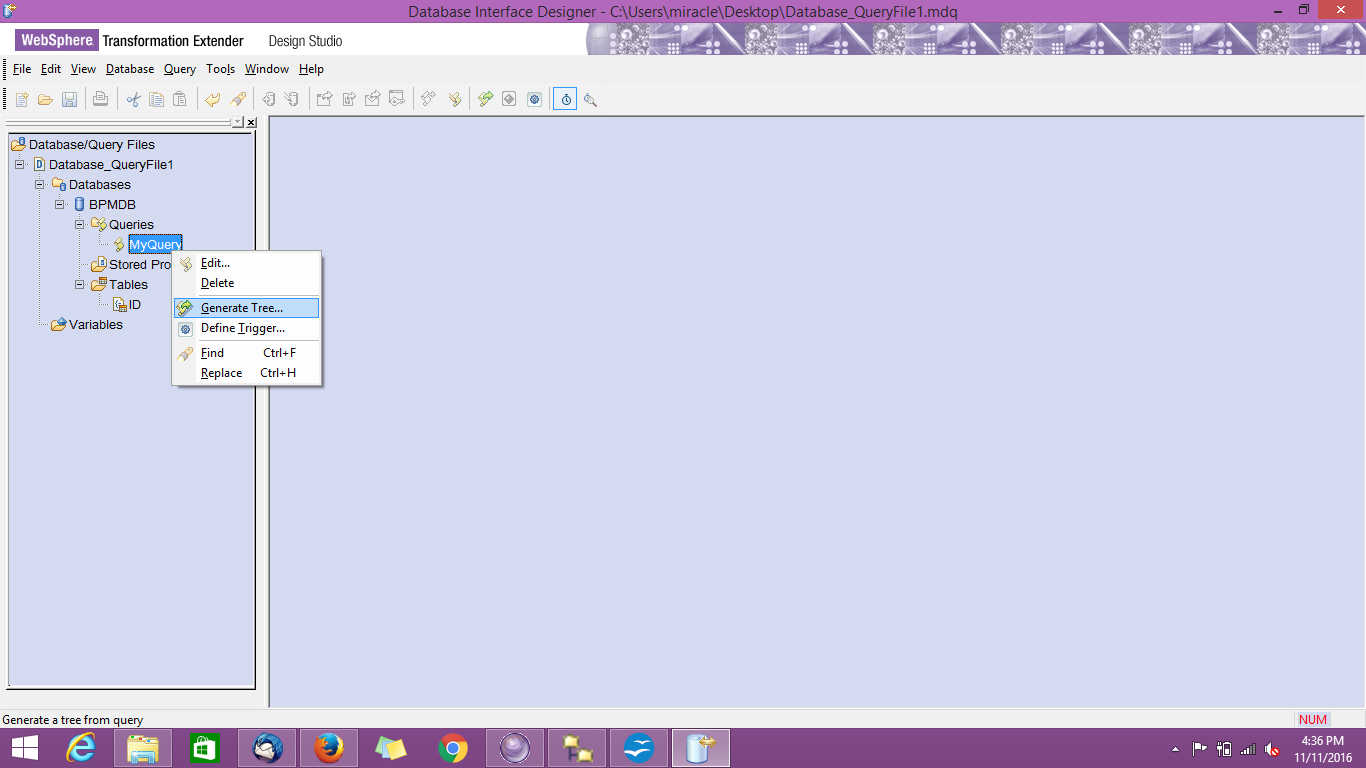
Task: Select the Variables tree item
Action: pos(96,324)
